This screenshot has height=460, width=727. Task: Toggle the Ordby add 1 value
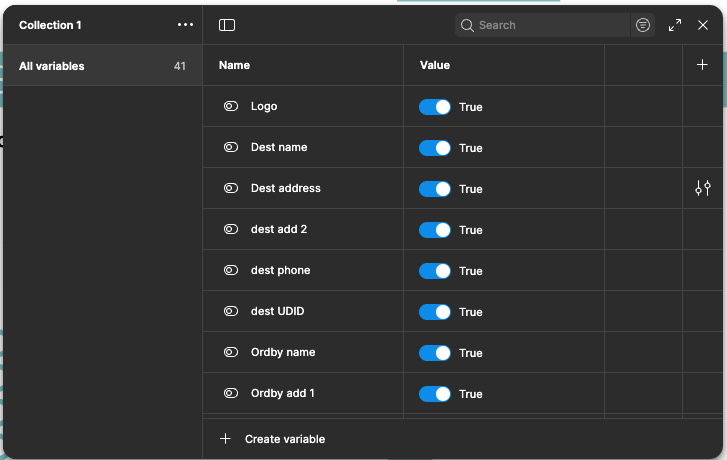click(435, 394)
